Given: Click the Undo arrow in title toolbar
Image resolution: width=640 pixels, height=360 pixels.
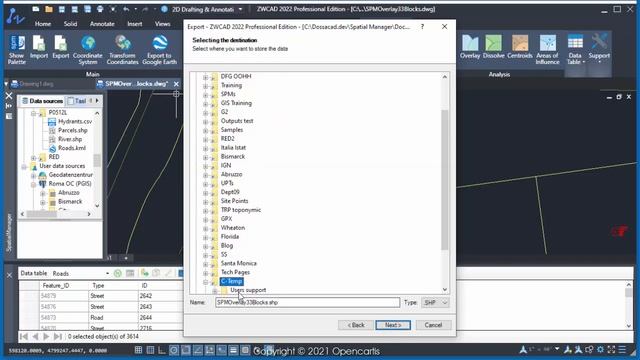Looking at the screenshot, I should [126, 9].
